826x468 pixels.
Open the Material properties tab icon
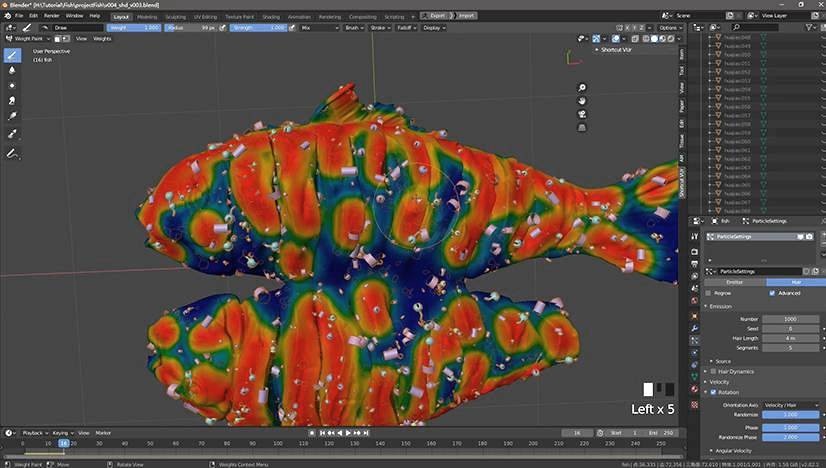click(x=694, y=389)
